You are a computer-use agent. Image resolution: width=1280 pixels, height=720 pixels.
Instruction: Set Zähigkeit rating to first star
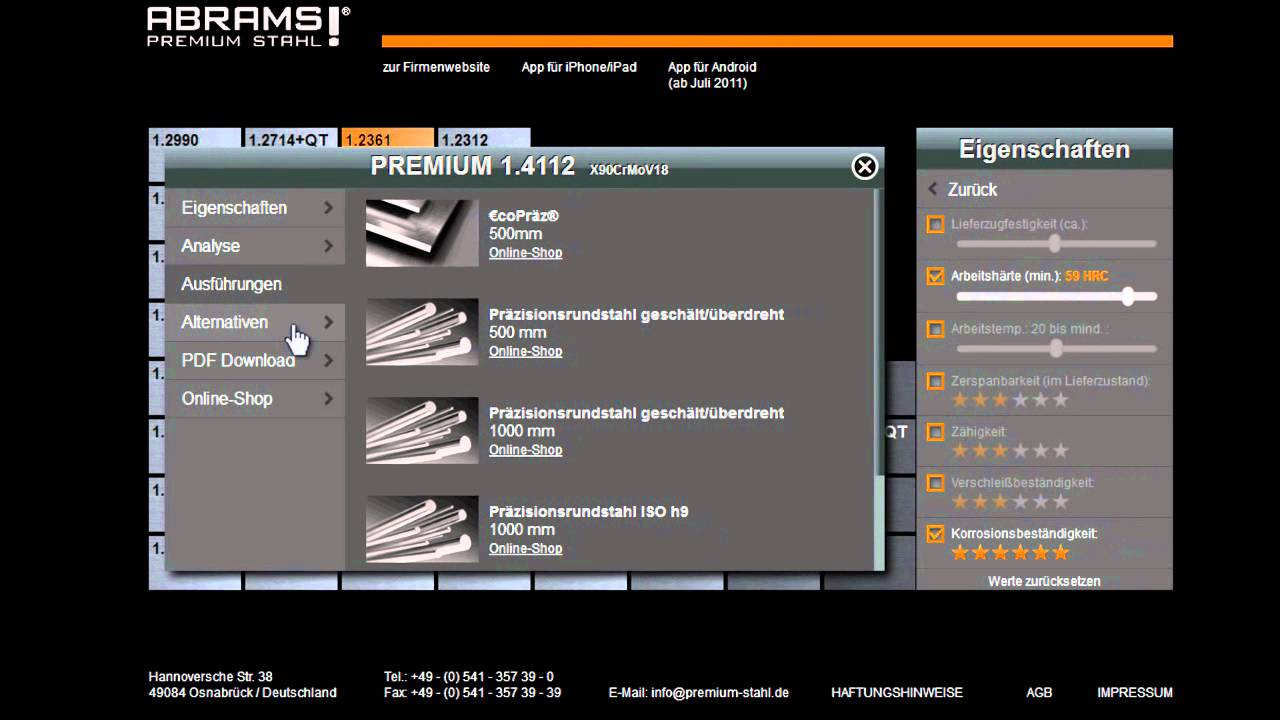click(x=960, y=451)
